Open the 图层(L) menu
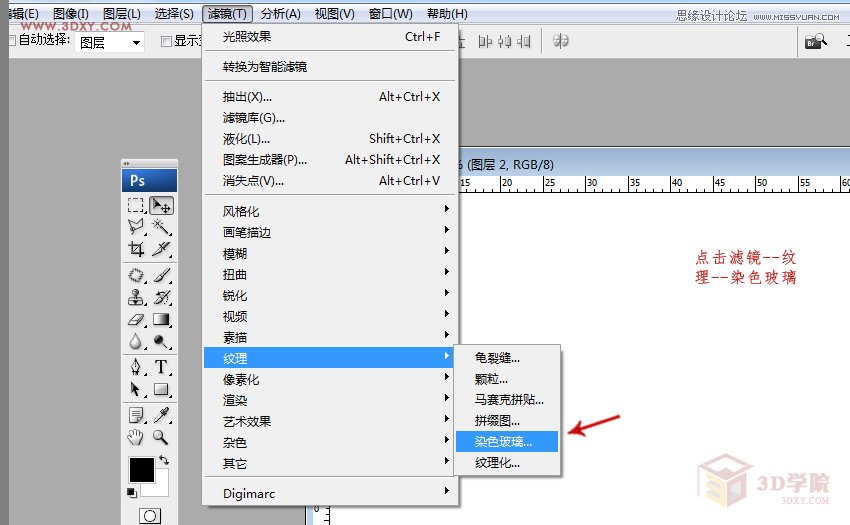 (122, 14)
